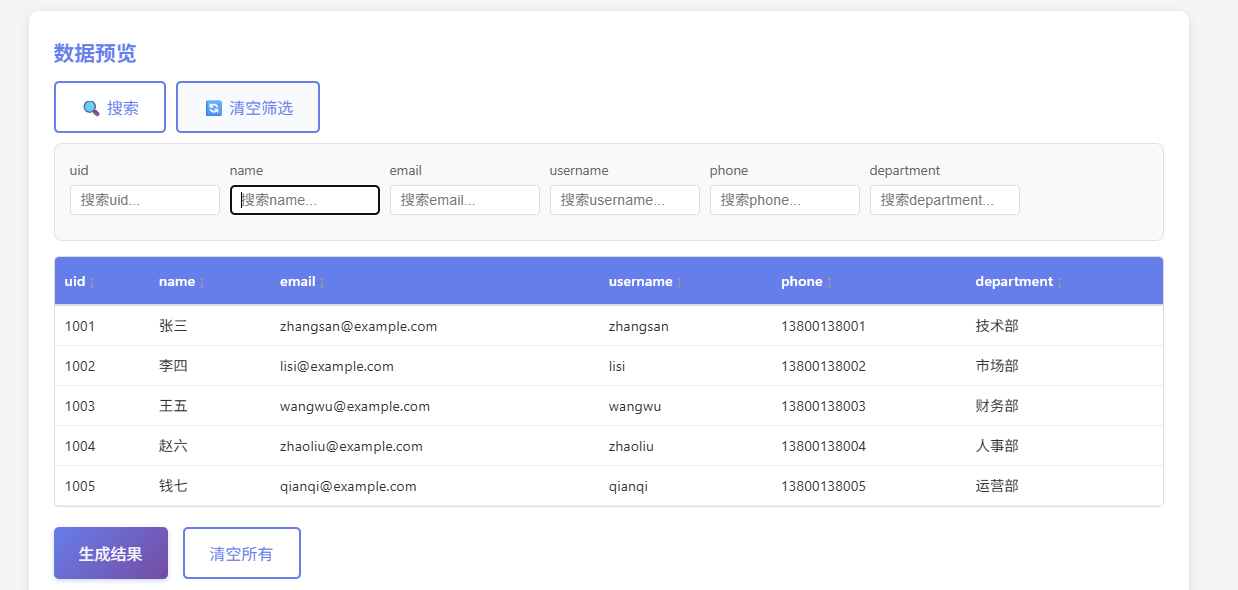Click department column sort arrow
The width and height of the screenshot is (1238, 590).
(1060, 283)
